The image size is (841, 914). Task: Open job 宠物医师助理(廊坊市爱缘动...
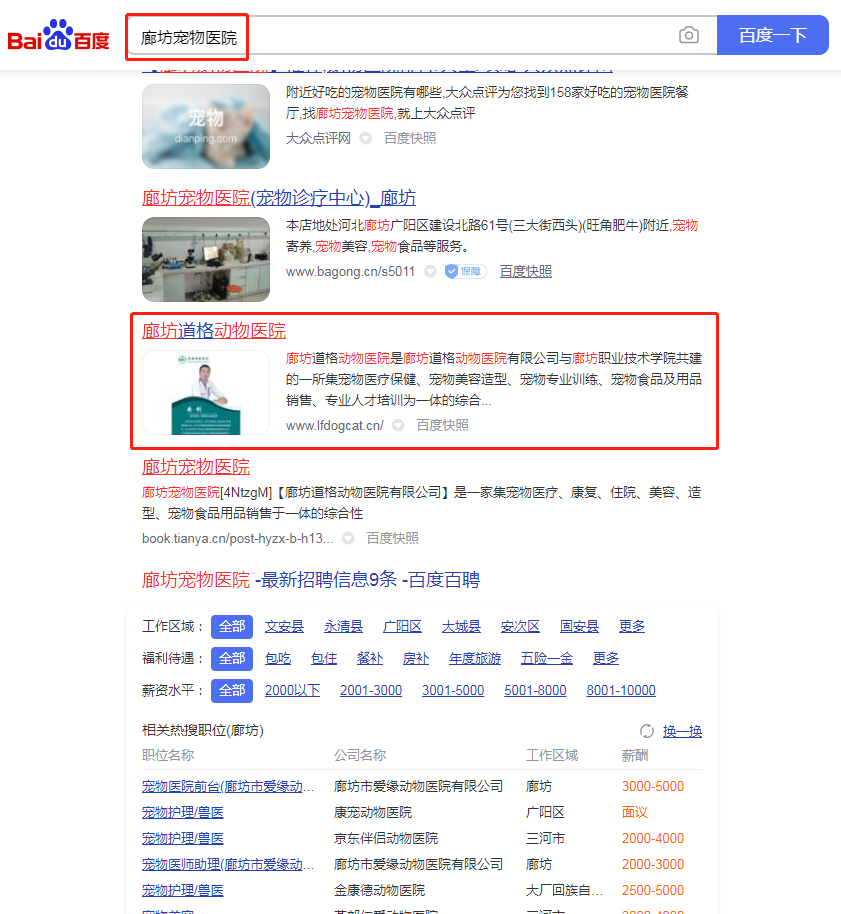point(228,864)
